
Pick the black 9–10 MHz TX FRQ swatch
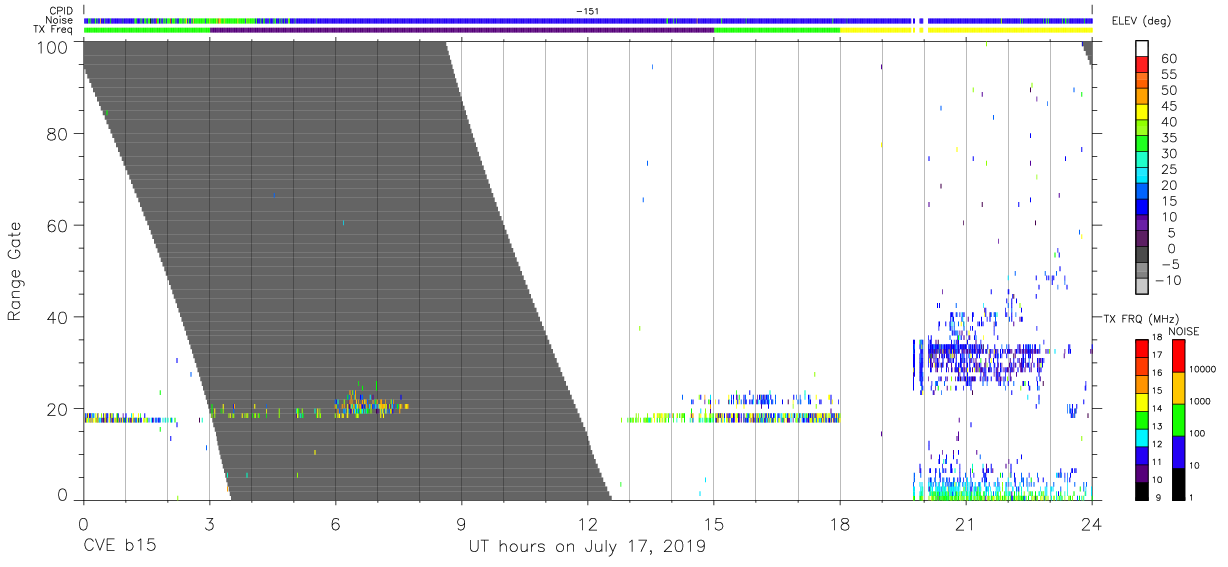tap(1142, 491)
